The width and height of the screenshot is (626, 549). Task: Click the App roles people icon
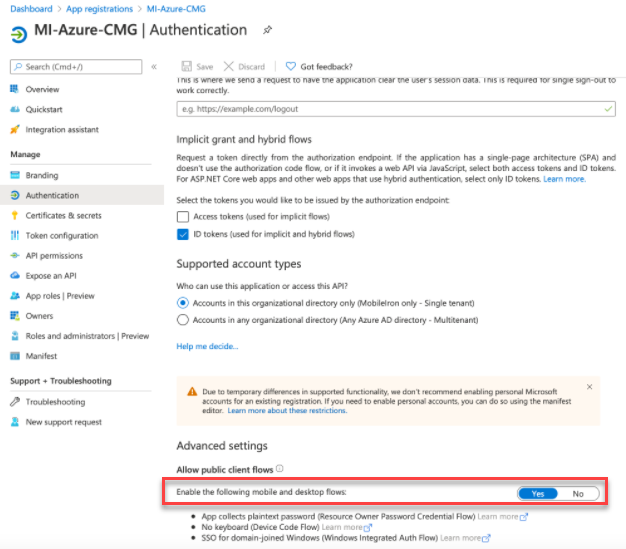[15, 295]
